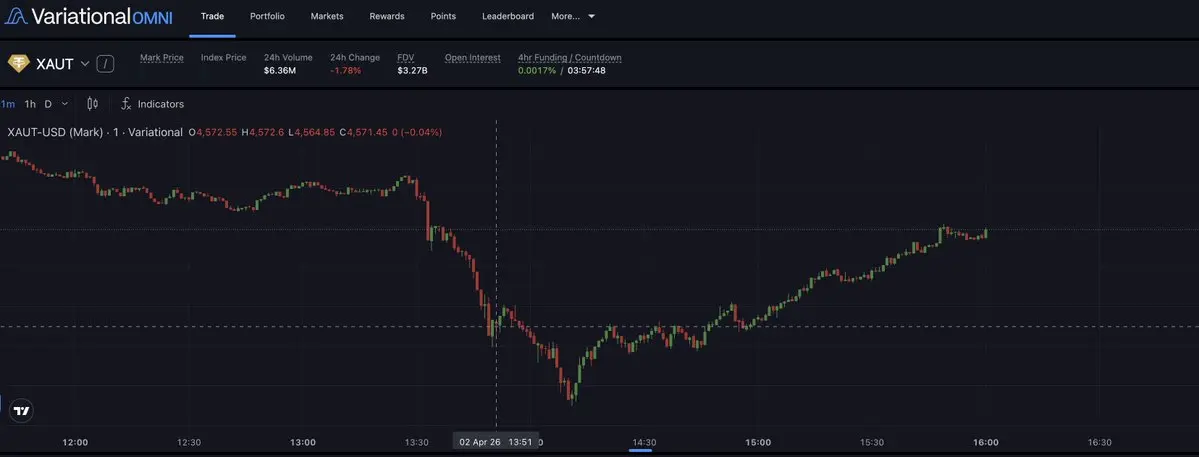1199x457 pixels.
Task: Click the Index Price label
Action: pos(223,57)
